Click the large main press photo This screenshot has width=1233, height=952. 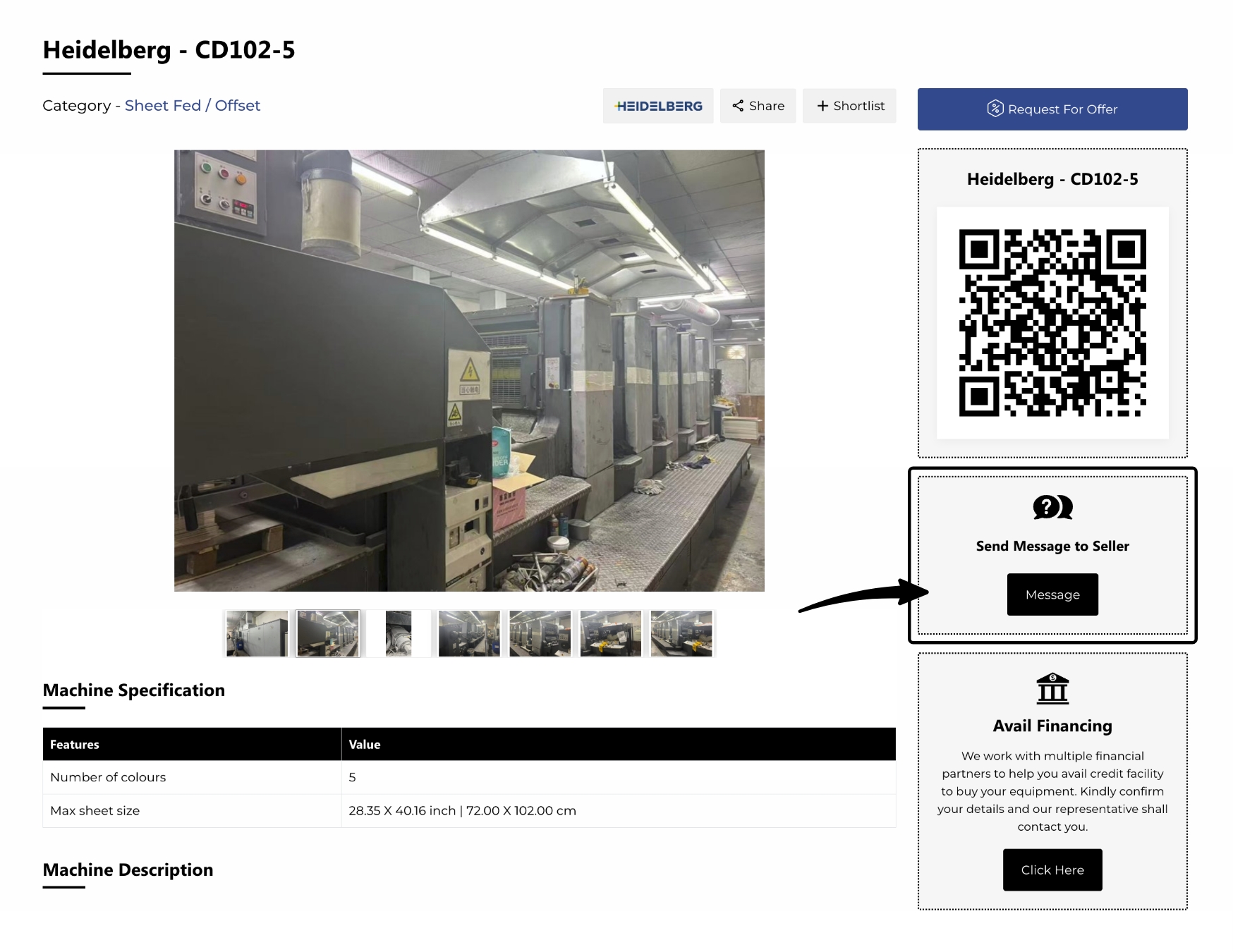469,370
